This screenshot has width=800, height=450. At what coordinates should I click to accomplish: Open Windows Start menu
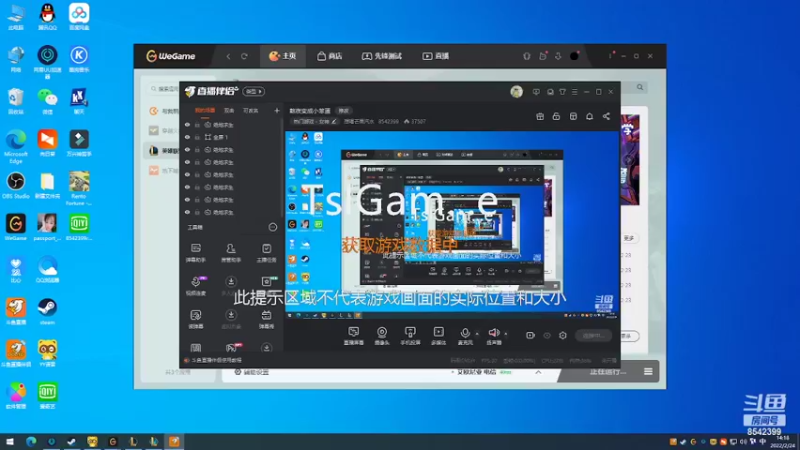pyautogui.click(x=10, y=442)
